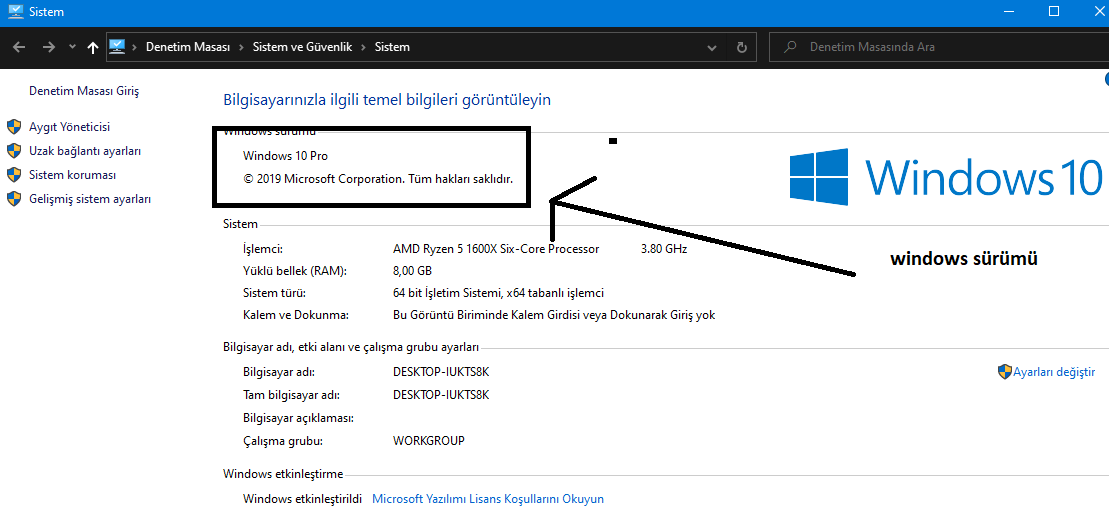Image resolution: width=1109 pixels, height=520 pixels.
Task: Go forward with the right arrow button
Action: (x=48, y=47)
